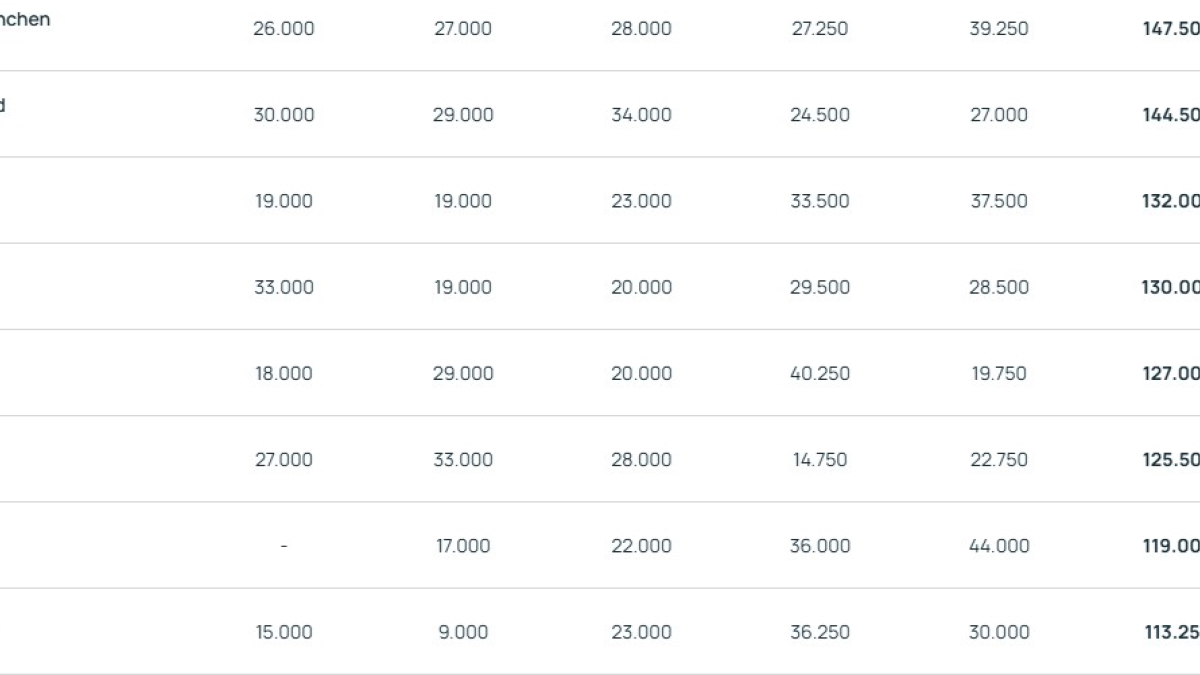Click the truncated team name ending in "nchen"
This screenshot has width=1200, height=675.
(25, 19)
